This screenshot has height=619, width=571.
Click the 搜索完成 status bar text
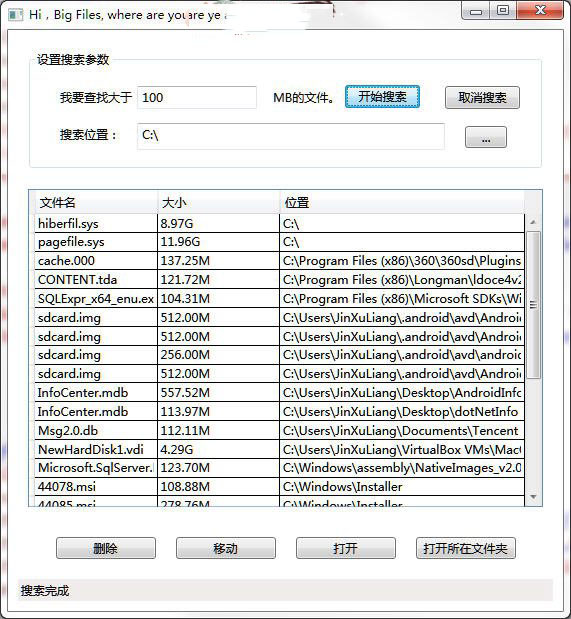point(45,591)
